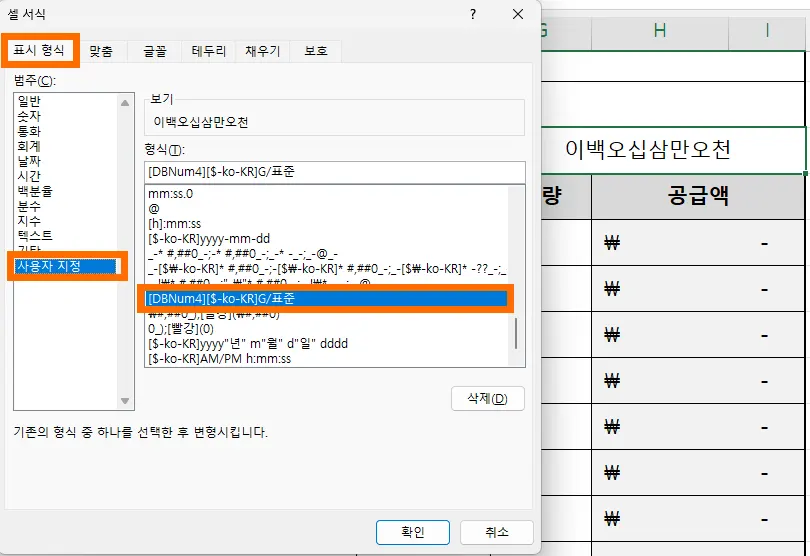Click the format list scrollbar thumb
Screen dimensions: 810x556
516,333
